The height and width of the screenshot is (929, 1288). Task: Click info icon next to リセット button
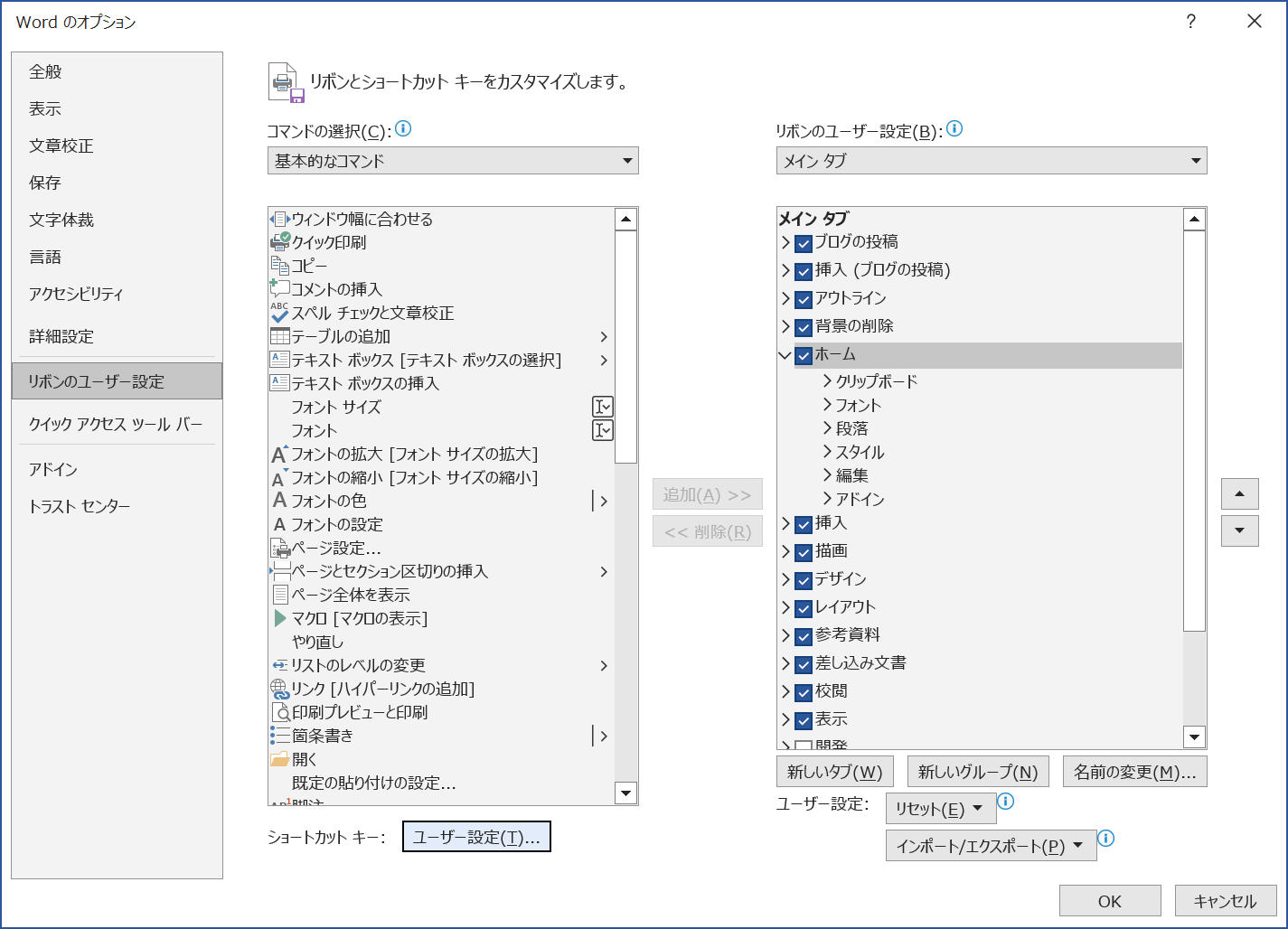click(1005, 802)
